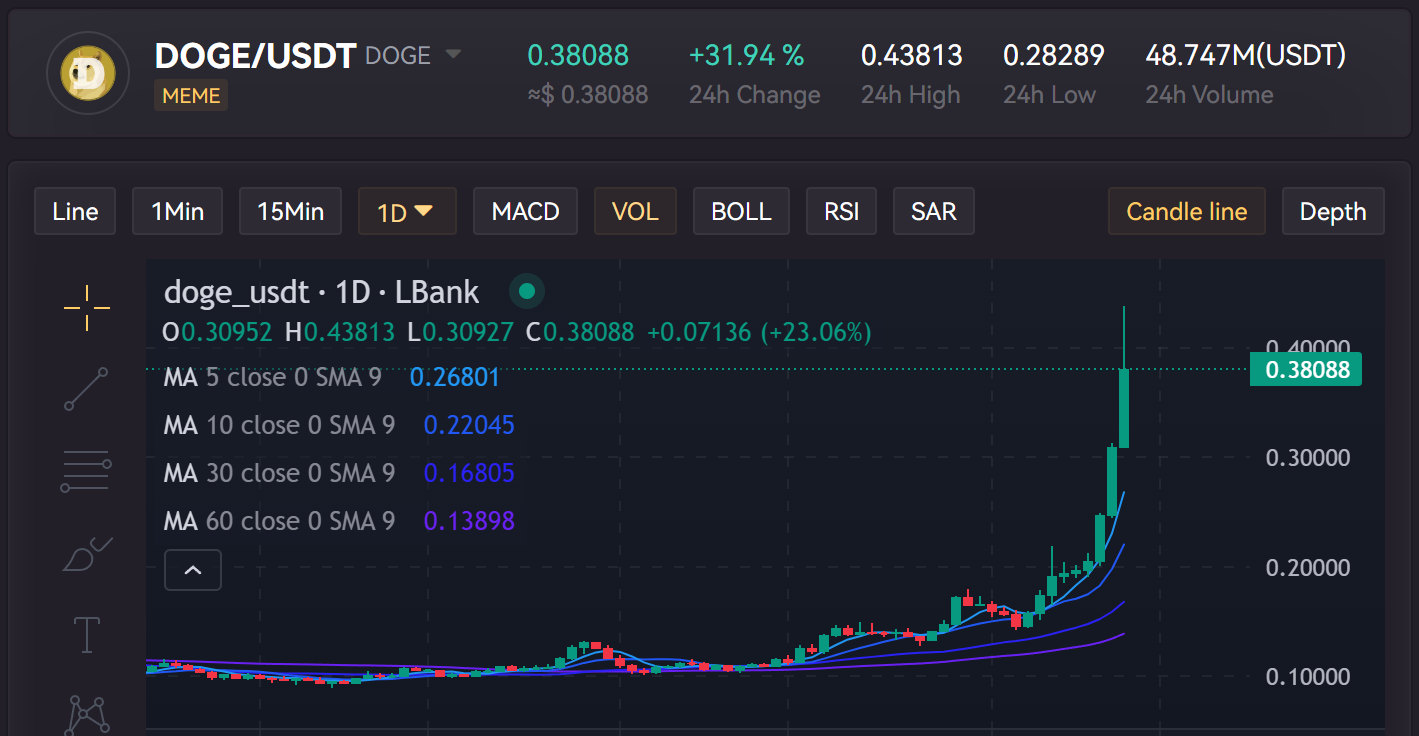Select the brush drawing tool
Image resolution: width=1419 pixels, height=736 pixels.
(87, 553)
